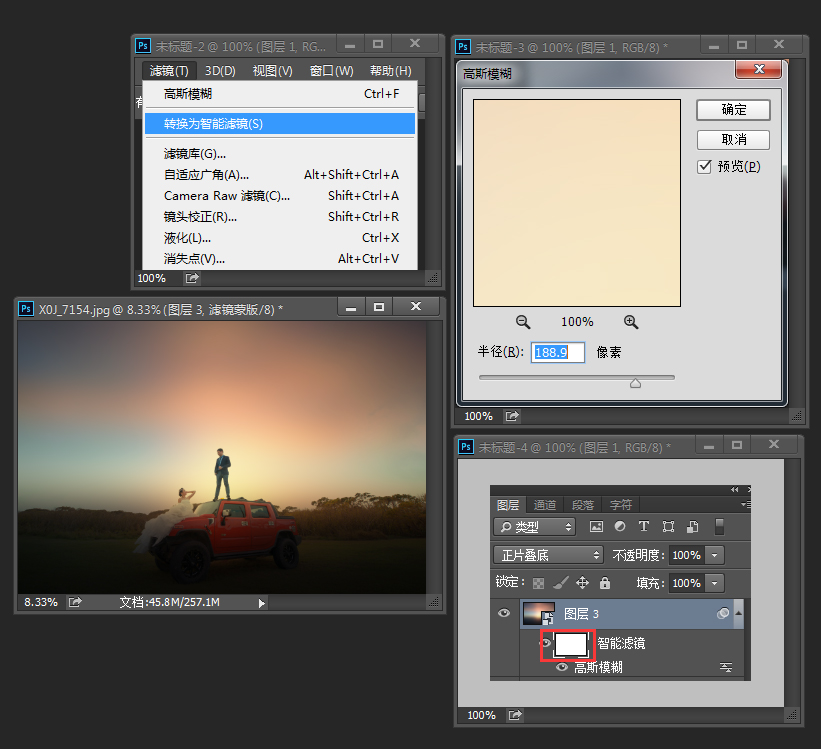
Task: Switch to the 图层 tab
Action: tap(508, 504)
